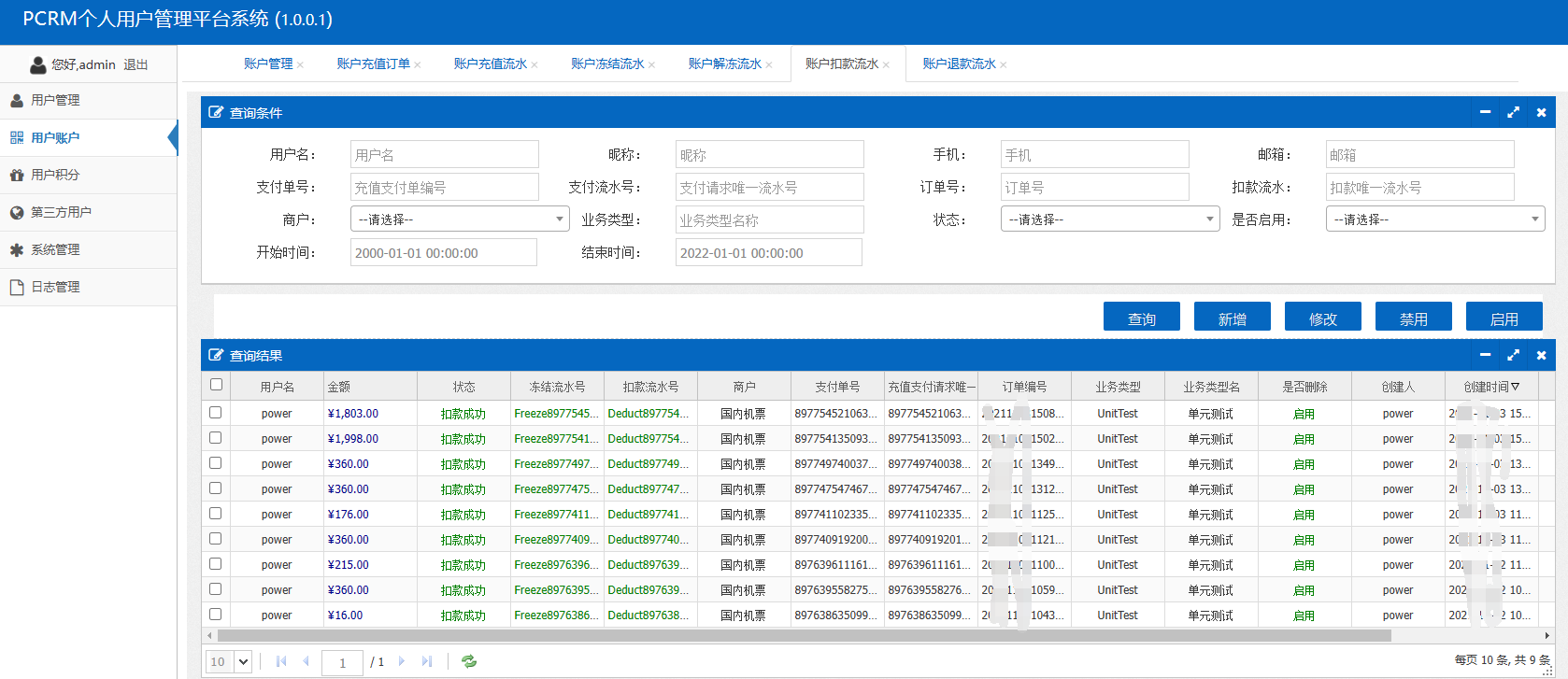Screen dimensions: 1568x679
Task: Close the 账户扣款流水 tab with x icon
Action: coord(886,64)
